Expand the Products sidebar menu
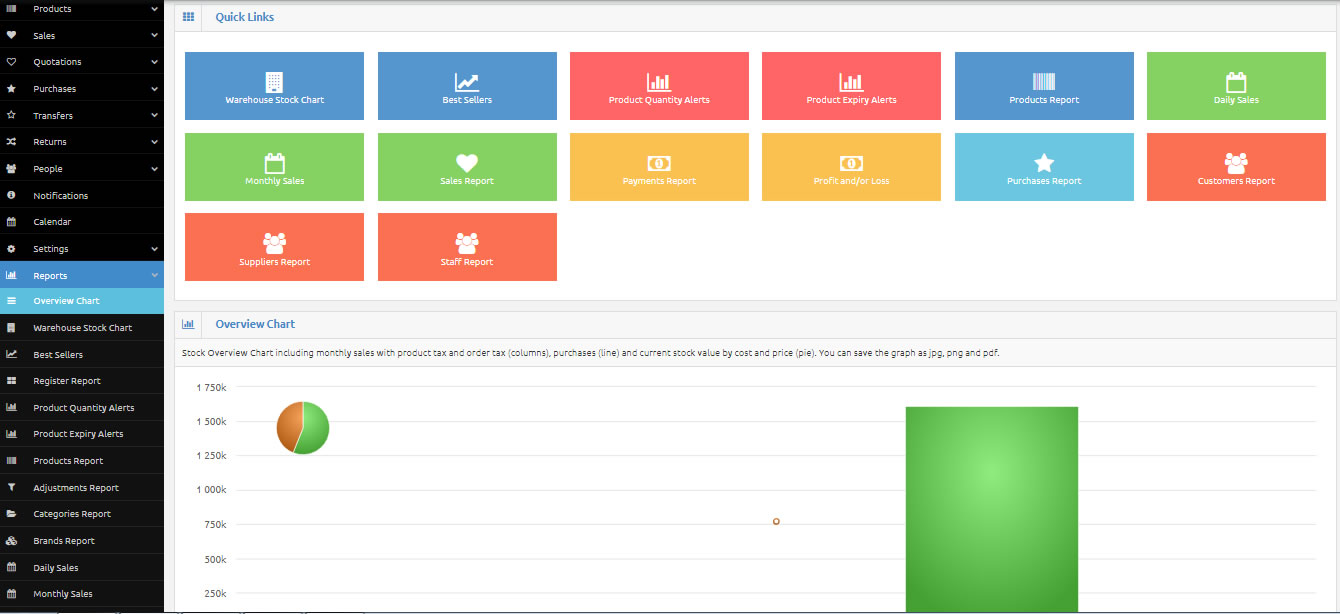Image resolution: width=1340 pixels, height=614 pixels. tap(82, 9)
